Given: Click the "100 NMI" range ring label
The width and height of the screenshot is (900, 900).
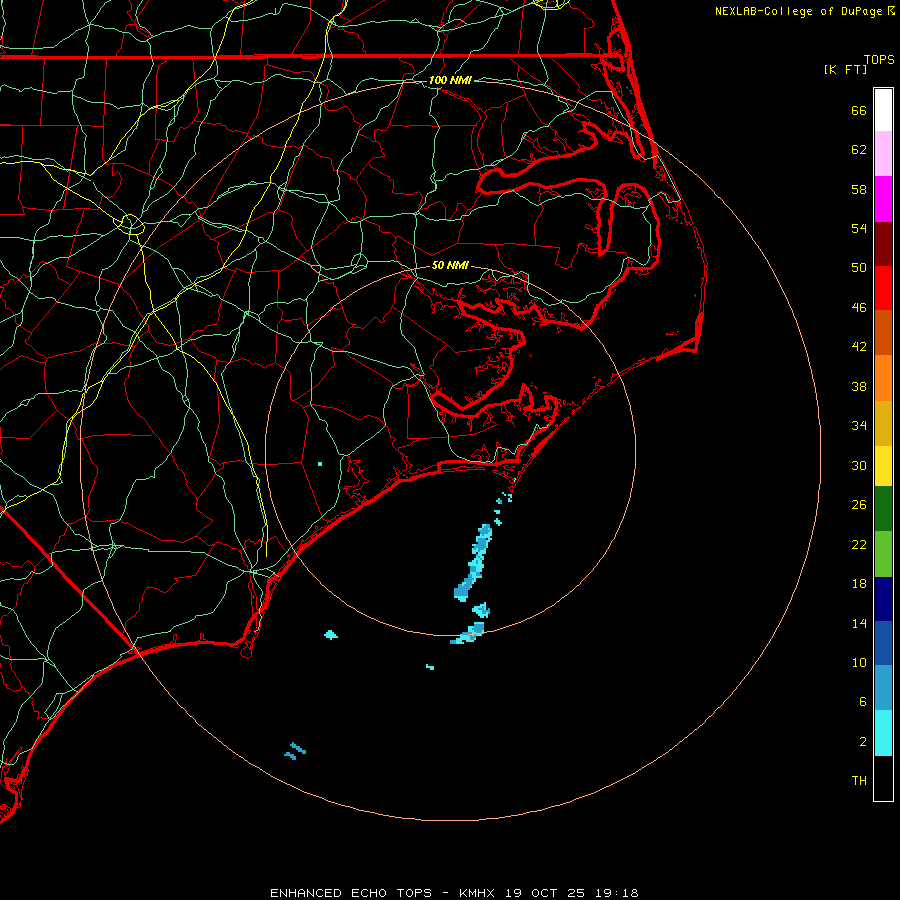Looking at the screenshot, I should pyautogui.click(x=450, y=80).
